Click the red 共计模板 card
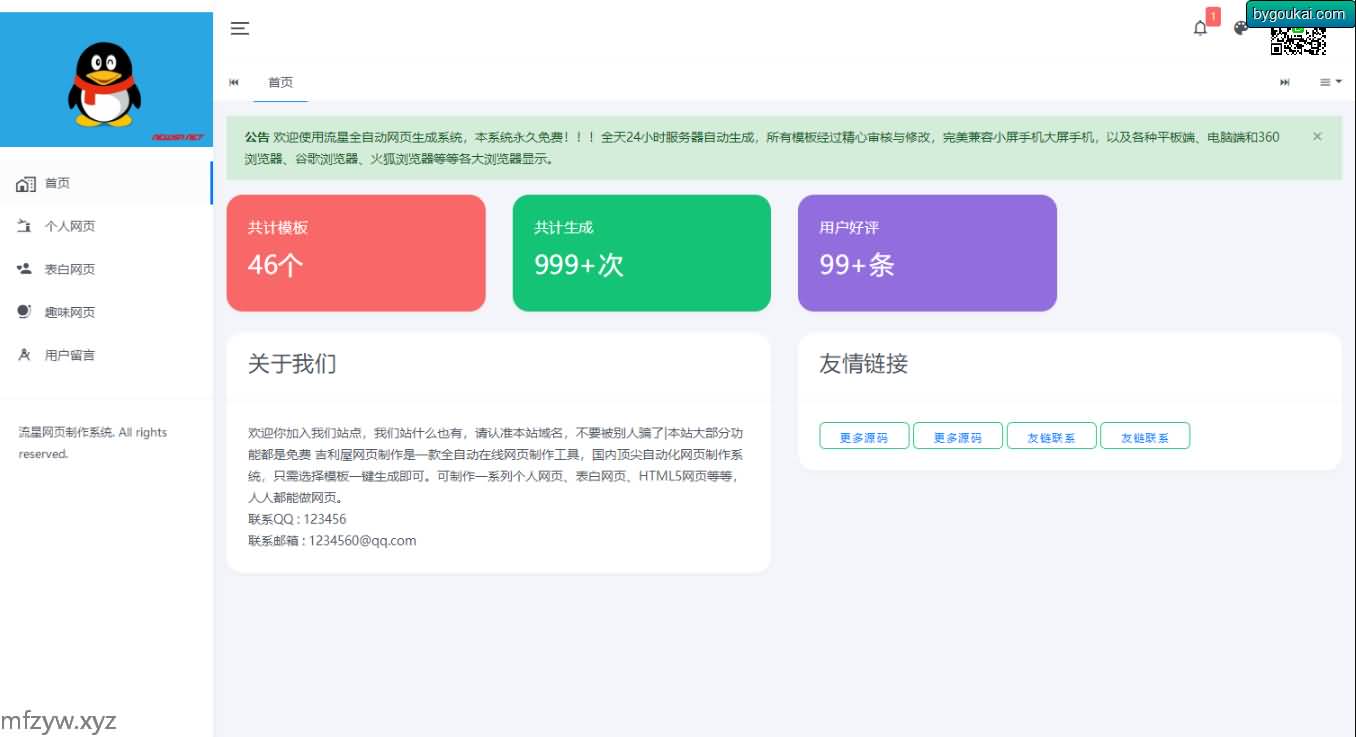The width and height of the screenshot is (1356, 737). pyautogui.click(x=356, y=253)
